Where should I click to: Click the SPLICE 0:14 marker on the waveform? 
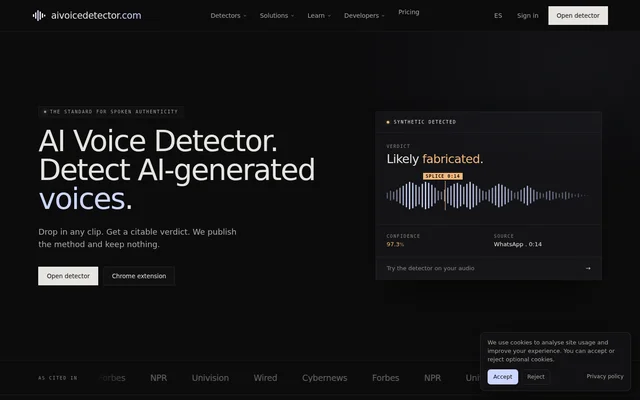(443, 176)
